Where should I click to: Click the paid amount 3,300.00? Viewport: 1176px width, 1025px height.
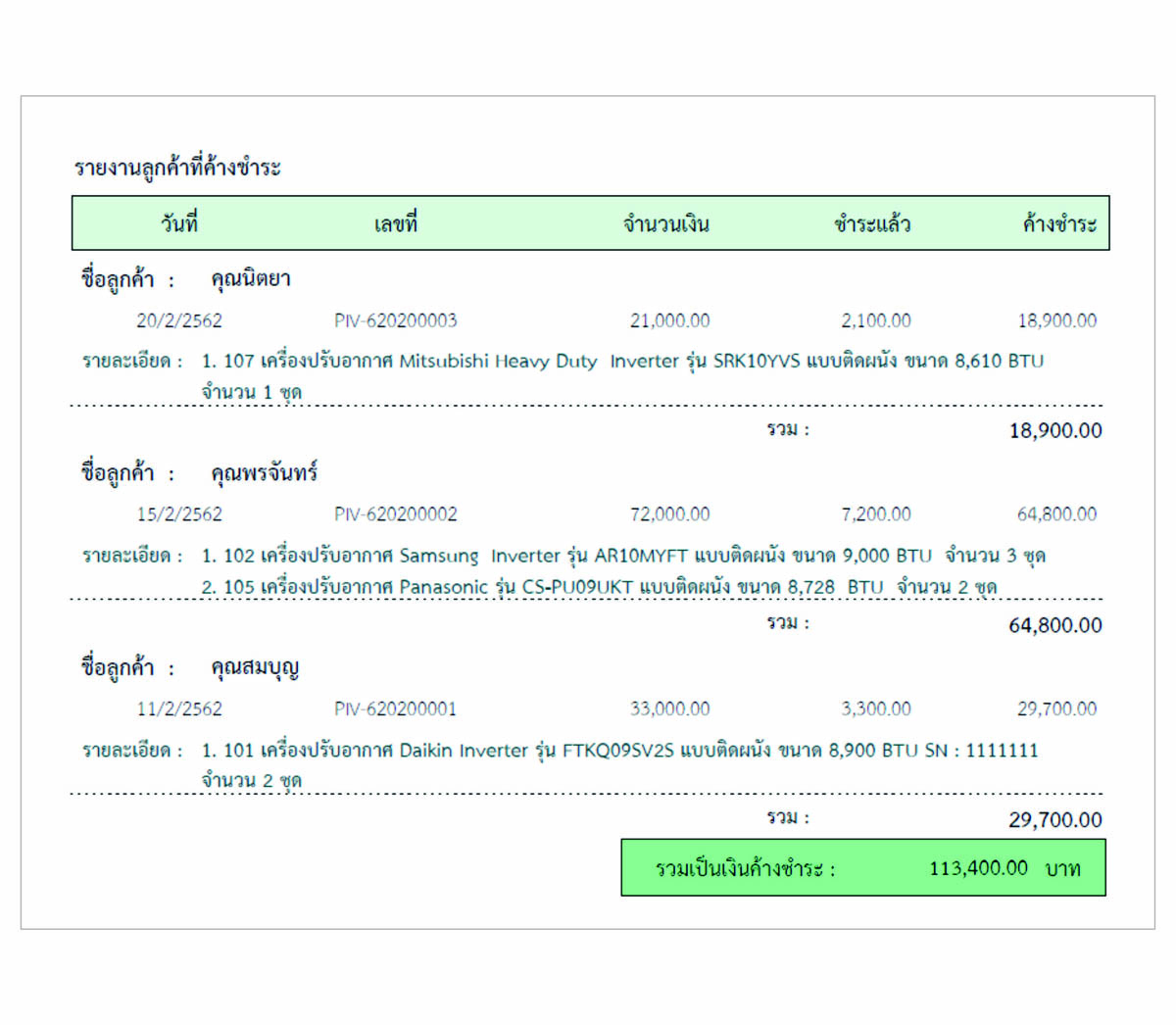(x=875, y=708)
